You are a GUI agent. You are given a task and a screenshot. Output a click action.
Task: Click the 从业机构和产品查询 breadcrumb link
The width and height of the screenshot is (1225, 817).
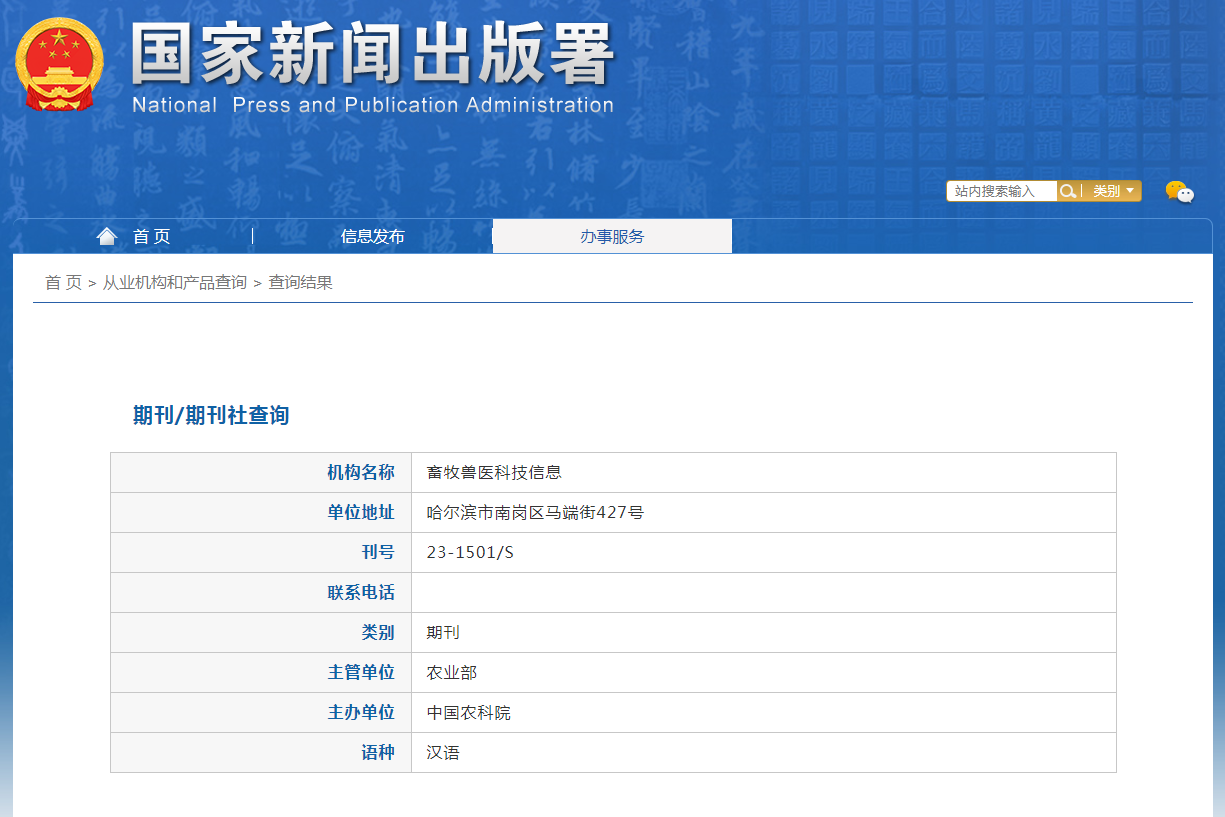coord(175,283)
